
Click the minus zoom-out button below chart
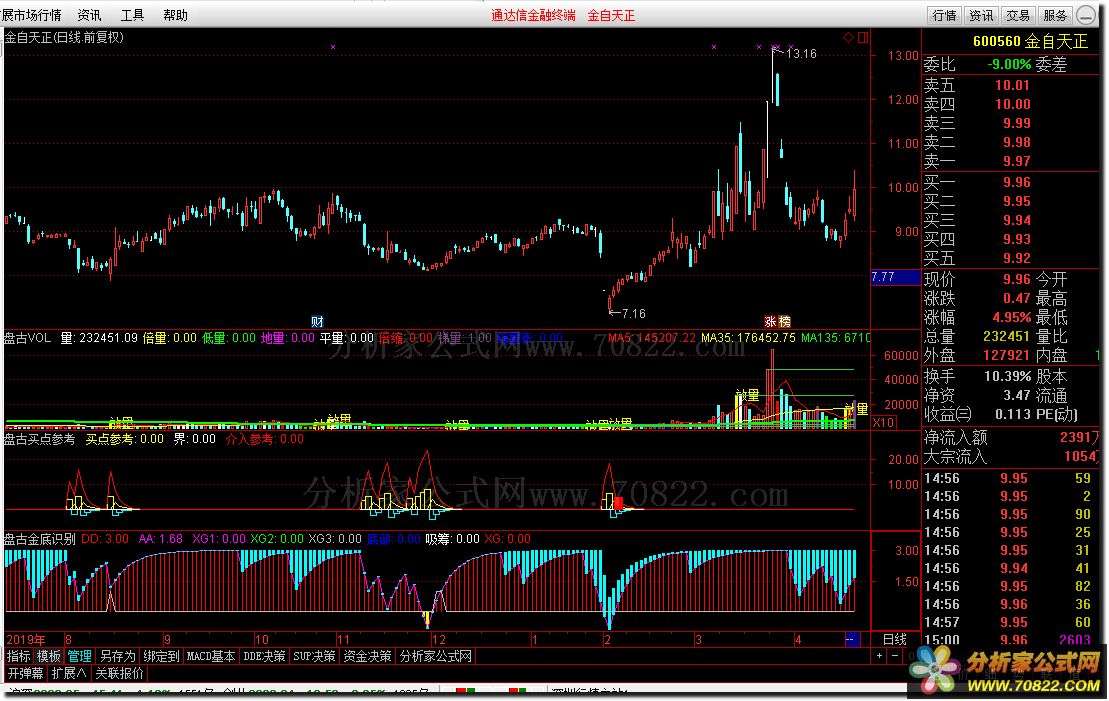pyautogui.click(x=895, y=656)
